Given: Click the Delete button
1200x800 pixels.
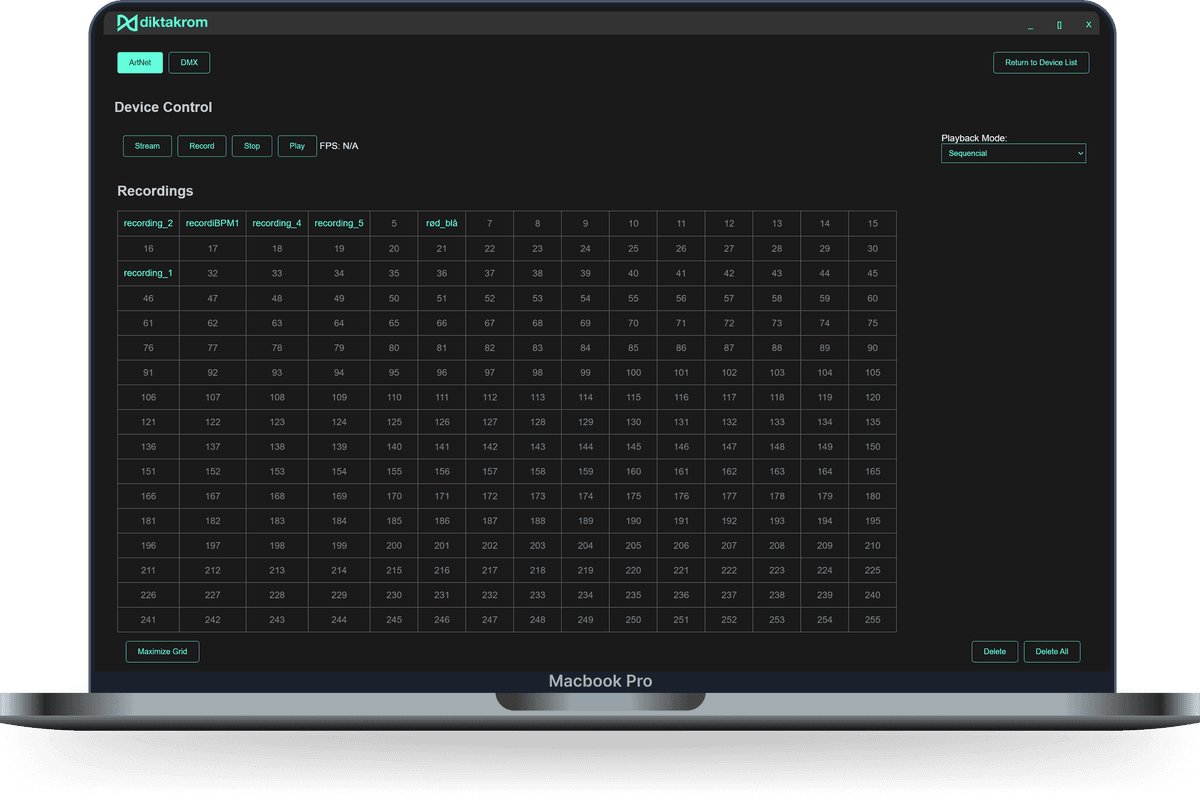Looking at the screenshot, I should 994,651.
